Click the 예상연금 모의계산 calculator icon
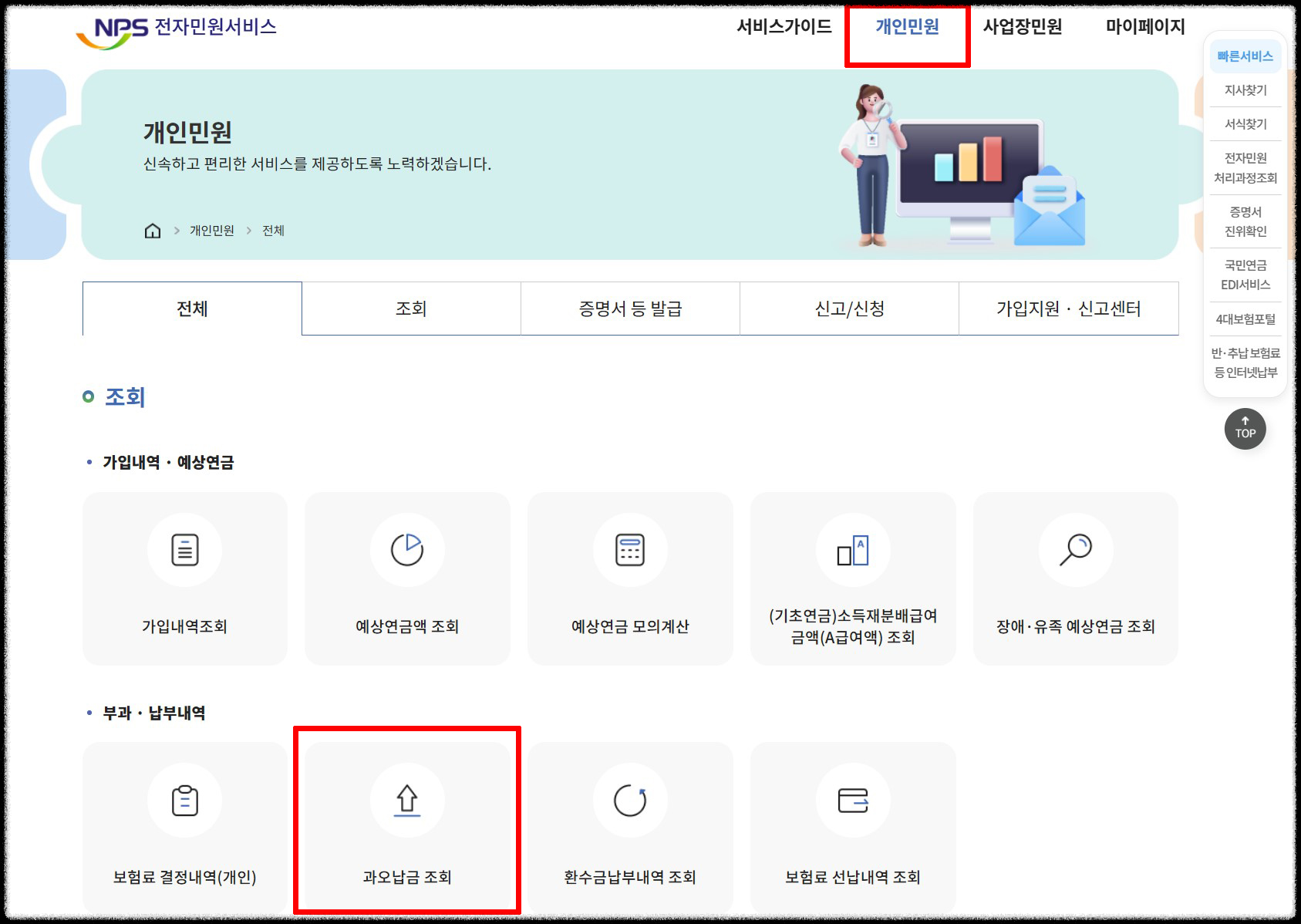1301x924 pixels. 630,550
